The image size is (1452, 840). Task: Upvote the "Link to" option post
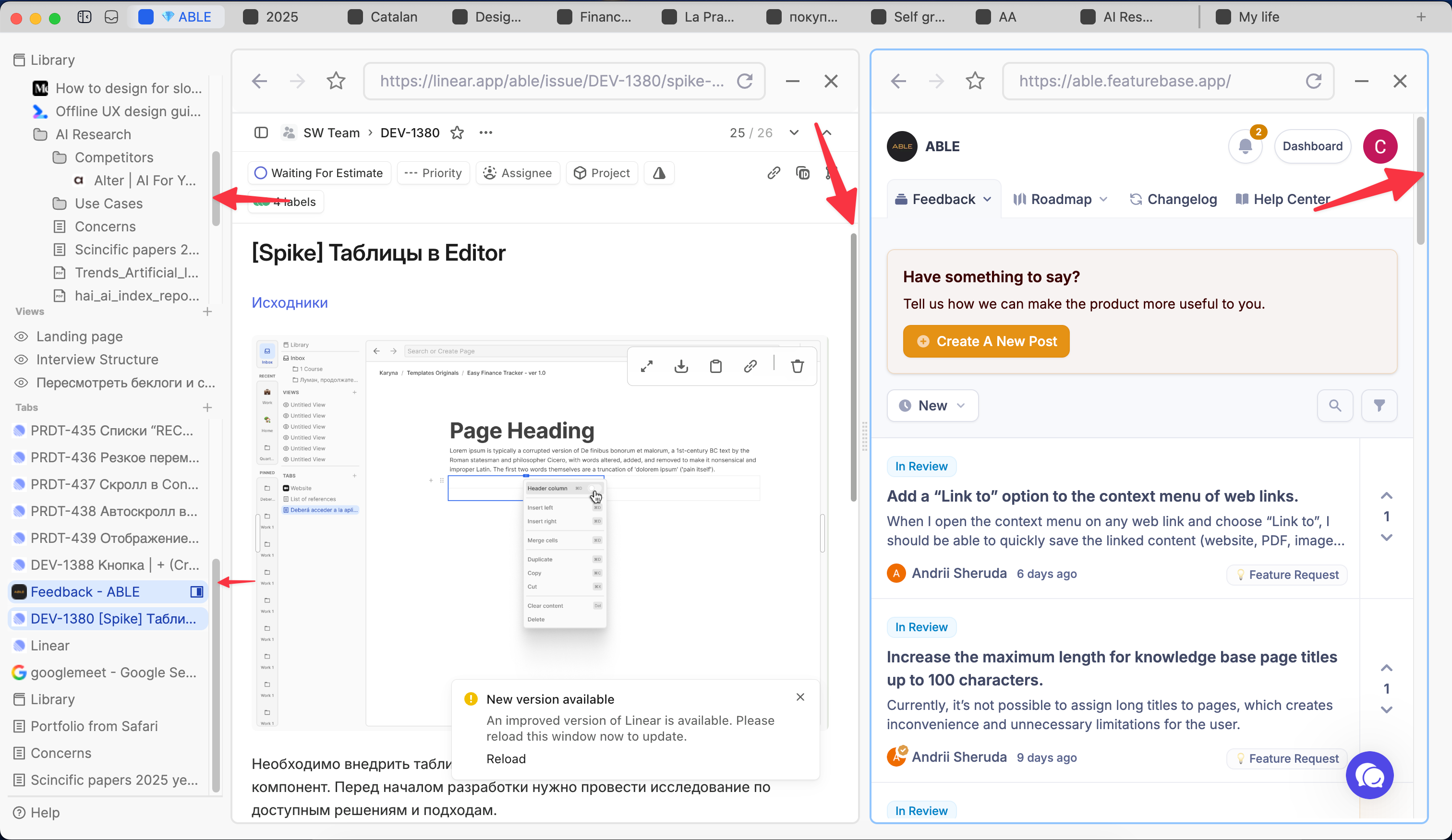pyautogui.click(x=1386, y=496)
